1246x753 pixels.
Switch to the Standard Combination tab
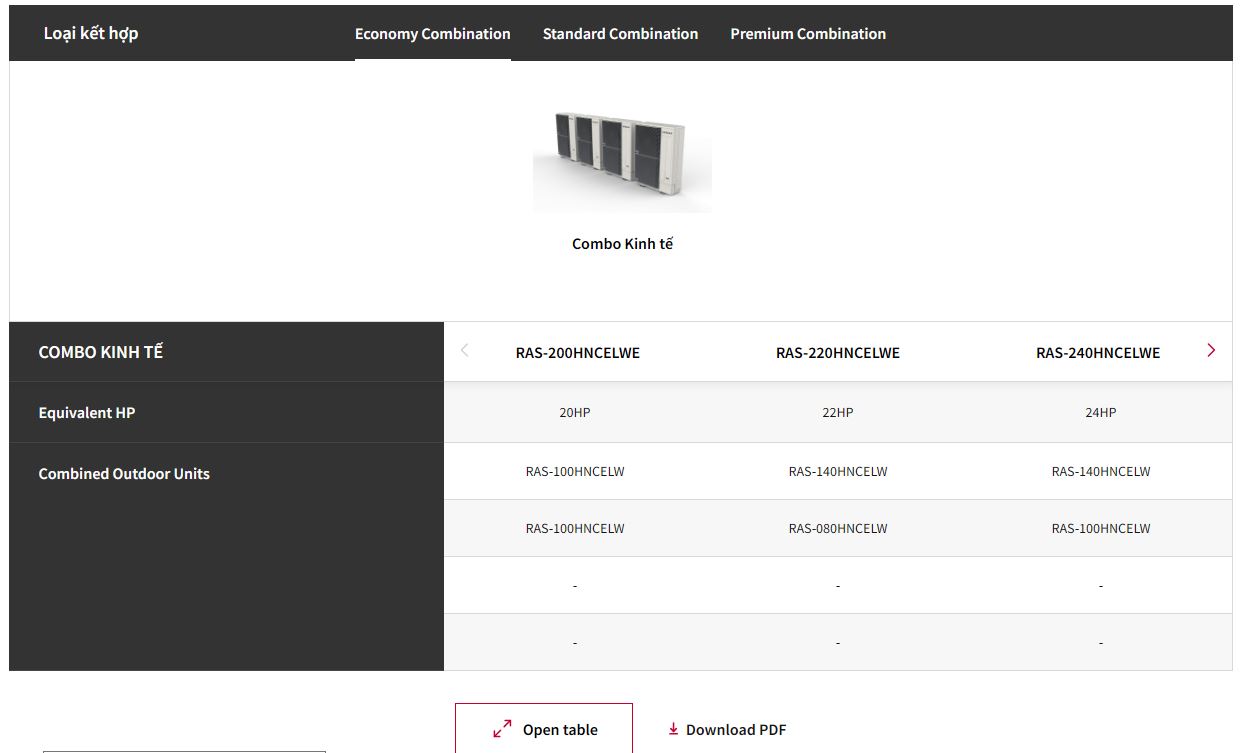pos(620,34)
